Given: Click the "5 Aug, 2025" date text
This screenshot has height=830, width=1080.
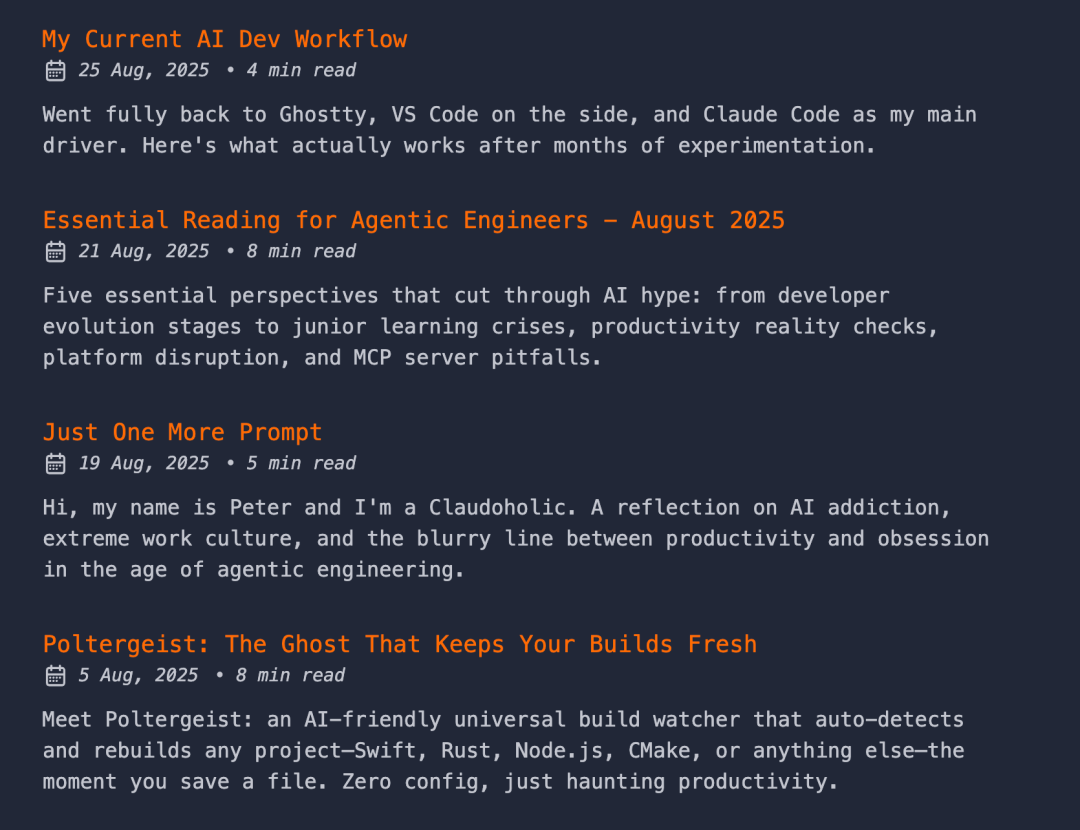Looking at the screenshot, I should coord(138,675).
